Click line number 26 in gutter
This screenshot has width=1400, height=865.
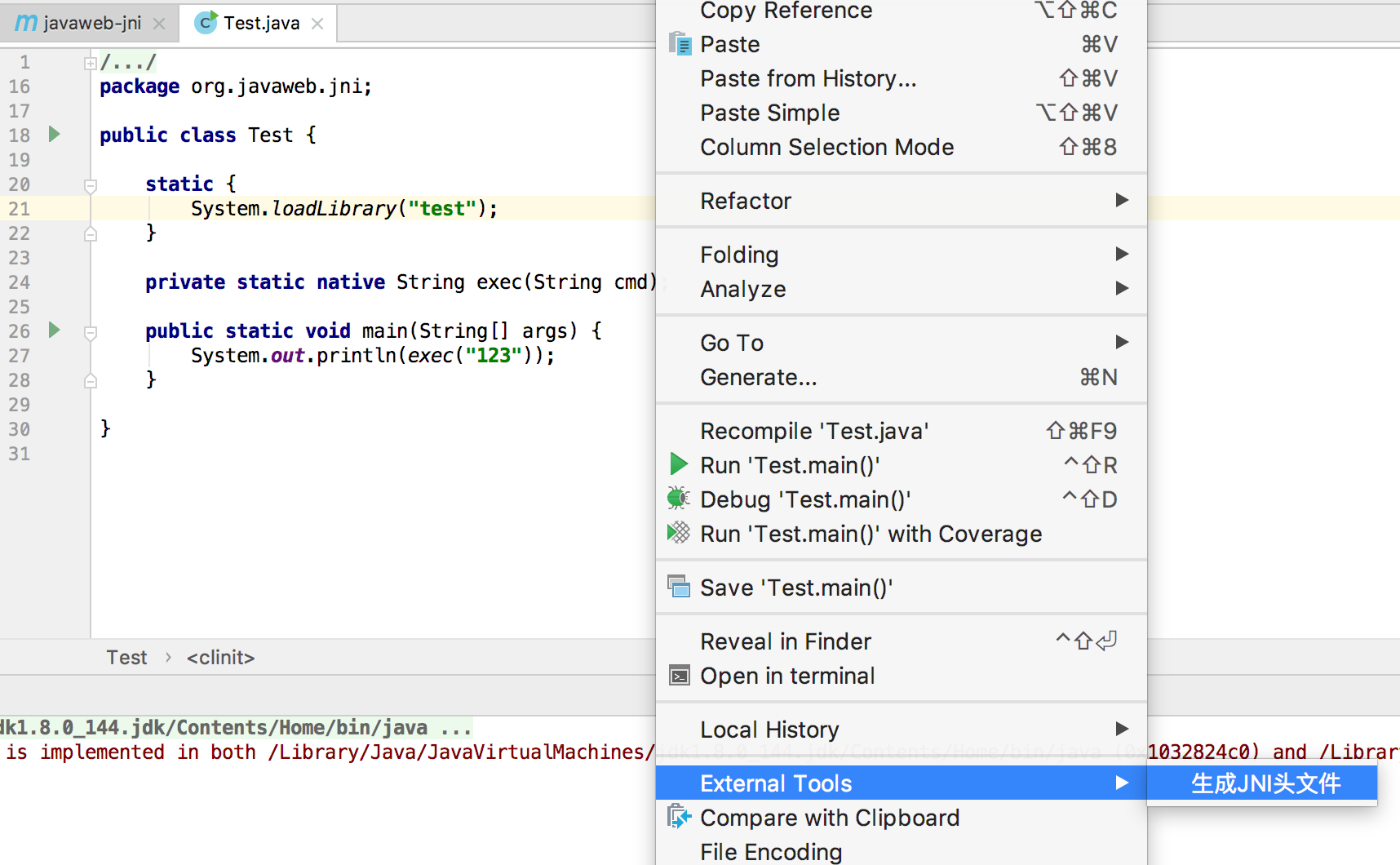(x=20, y=331)
